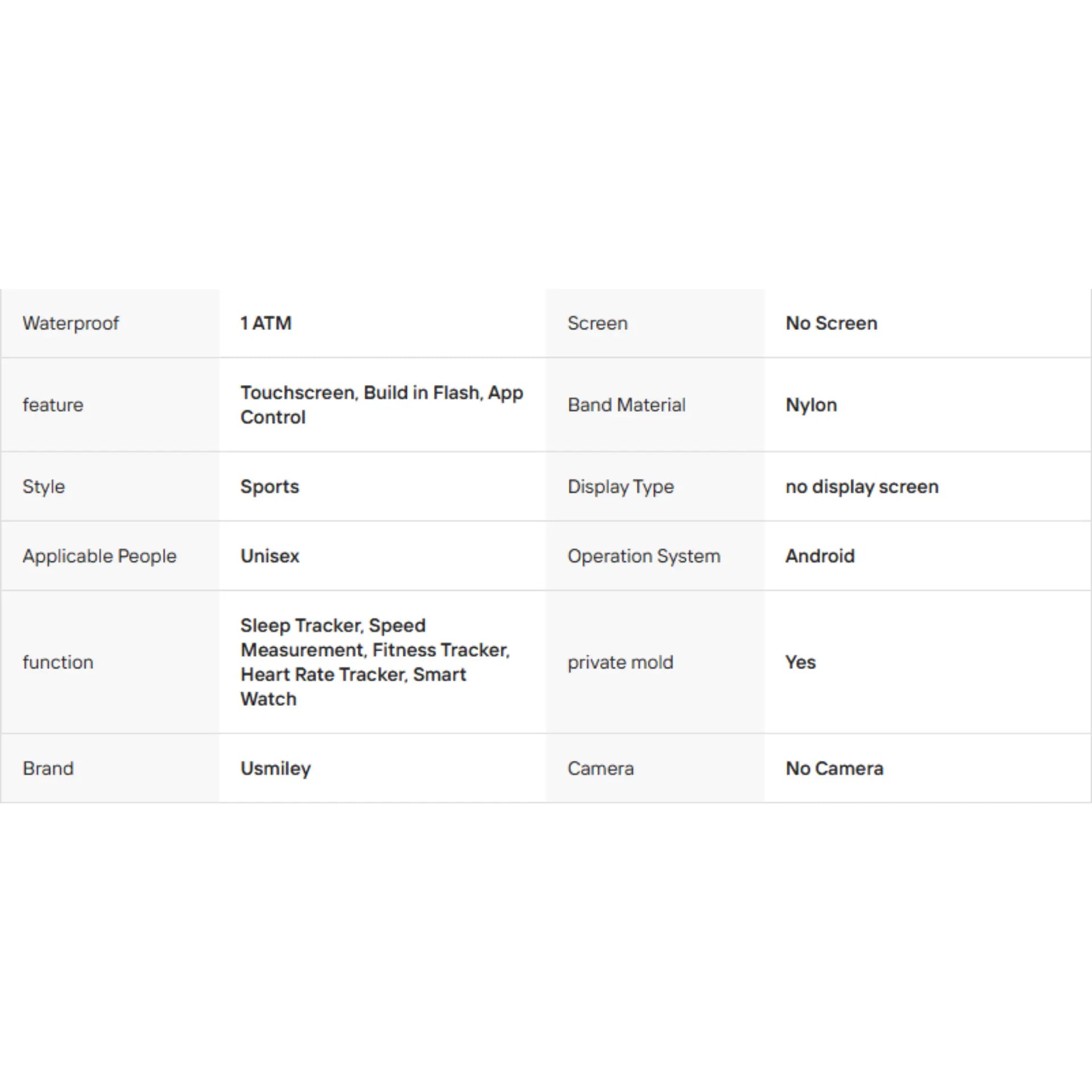Select the No Camera value
This screenshot has height=1092, width=1092.
pos(834,768)
